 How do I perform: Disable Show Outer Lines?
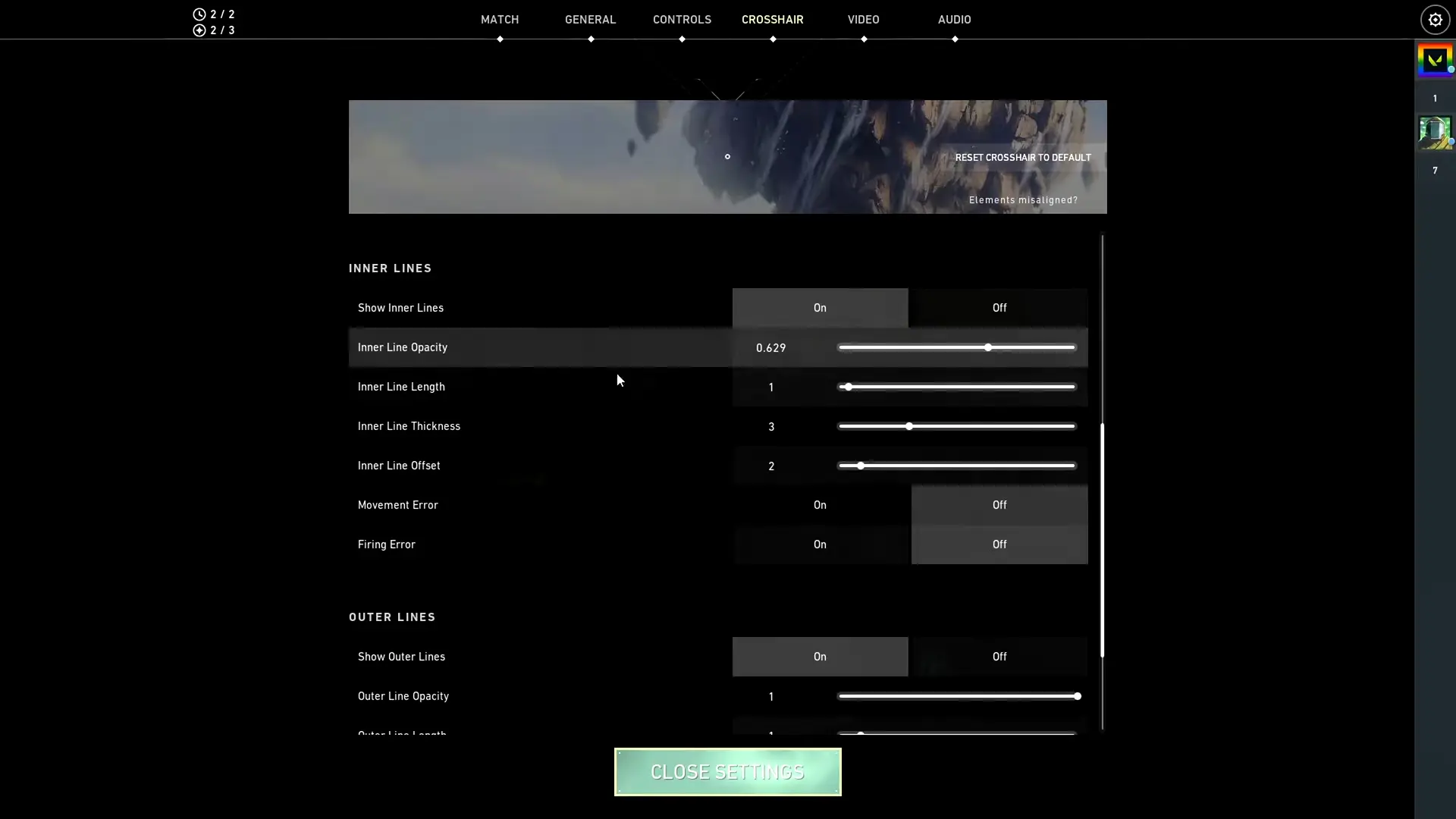999,656
